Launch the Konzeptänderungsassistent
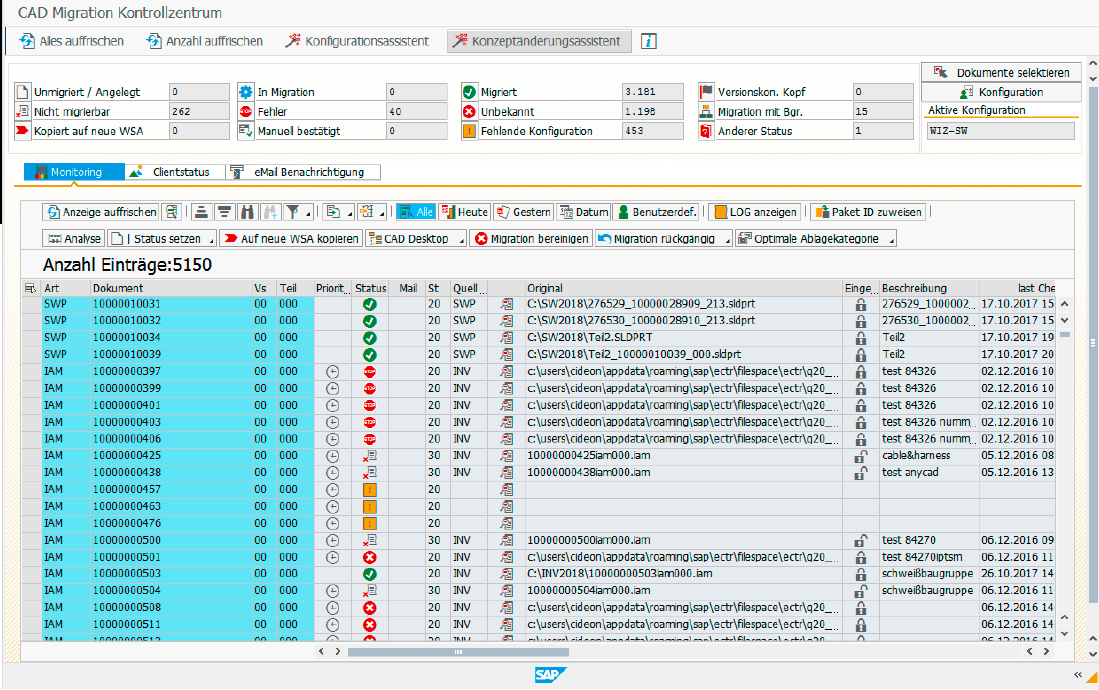1099x690 pixels. pos(539,41)
